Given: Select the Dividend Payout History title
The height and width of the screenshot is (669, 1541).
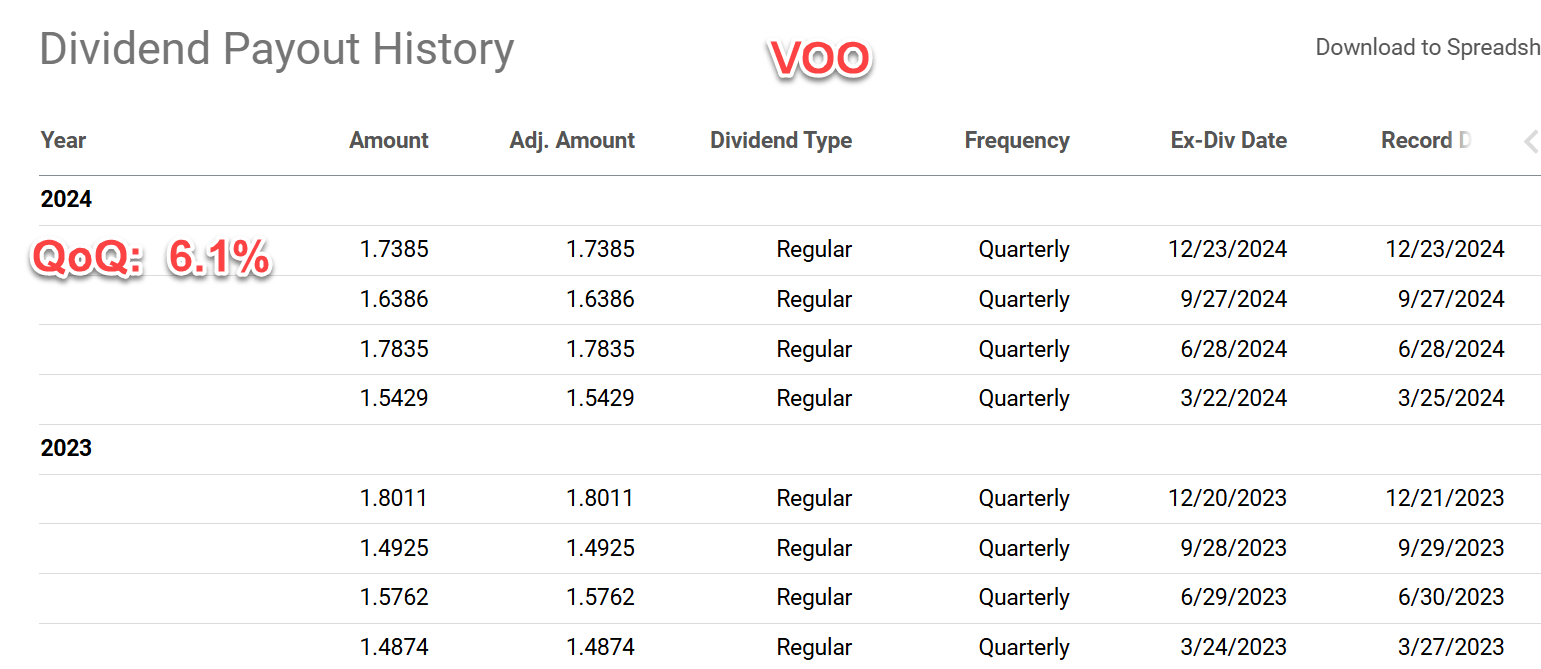Looking at the screenshot, I should coord(276,49).
